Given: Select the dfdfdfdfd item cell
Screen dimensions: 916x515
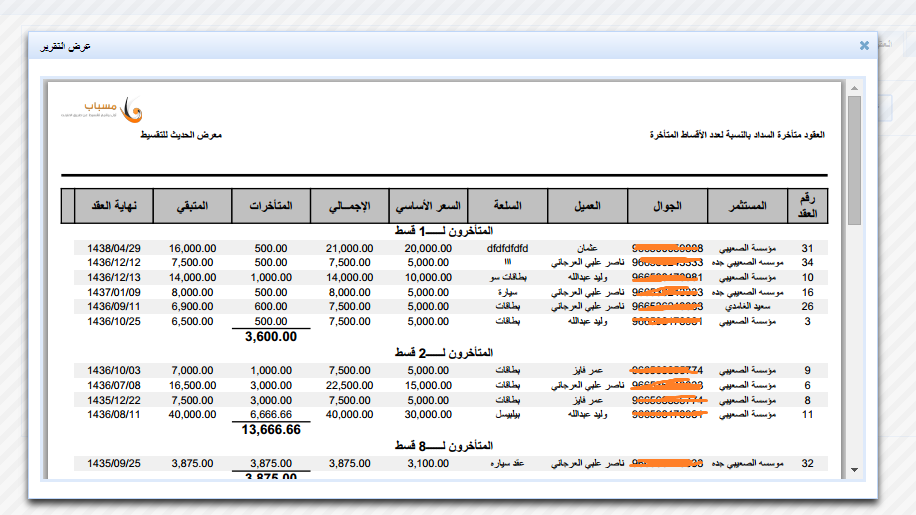Looking at the screenshot, I should tap(507, 248).
